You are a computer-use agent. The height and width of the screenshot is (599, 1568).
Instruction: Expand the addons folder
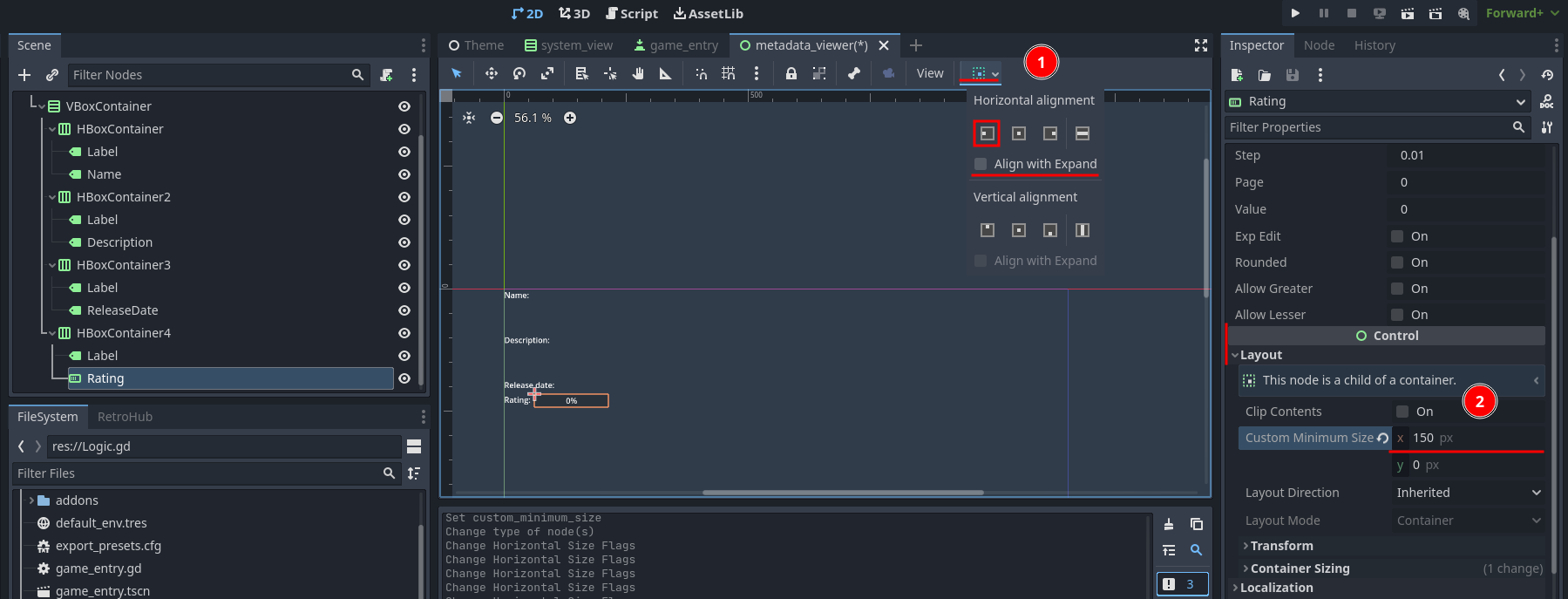31,500
